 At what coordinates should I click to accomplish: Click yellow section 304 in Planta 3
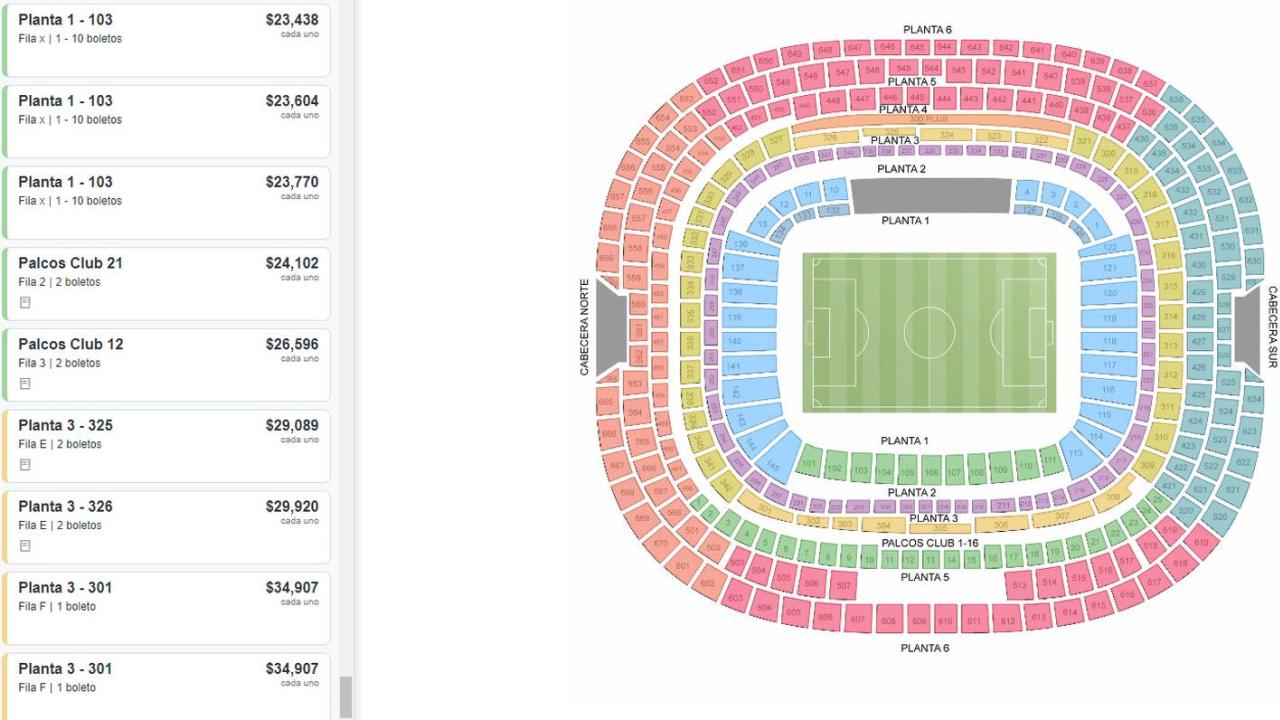point(882,526)
